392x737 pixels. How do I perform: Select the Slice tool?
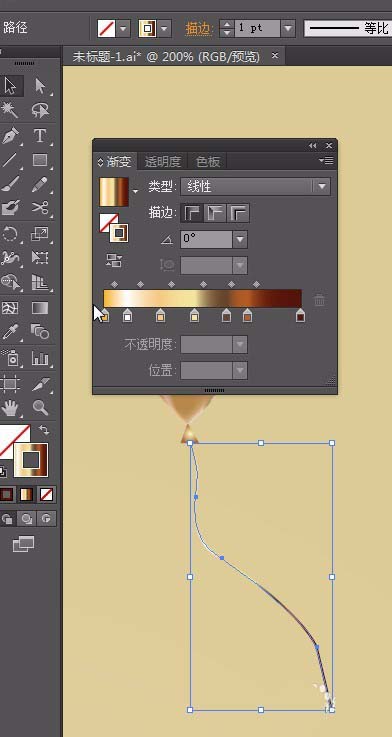[x=40, y=384]
